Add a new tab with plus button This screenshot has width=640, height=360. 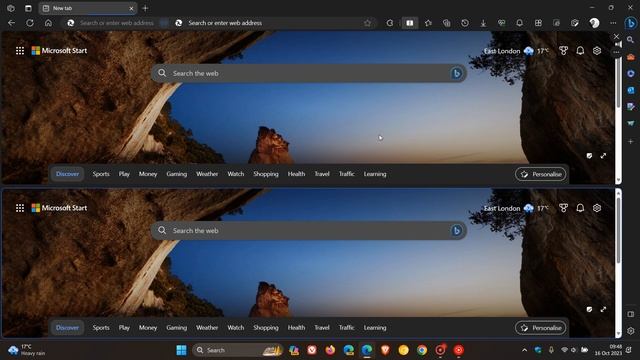click(145, 8)
